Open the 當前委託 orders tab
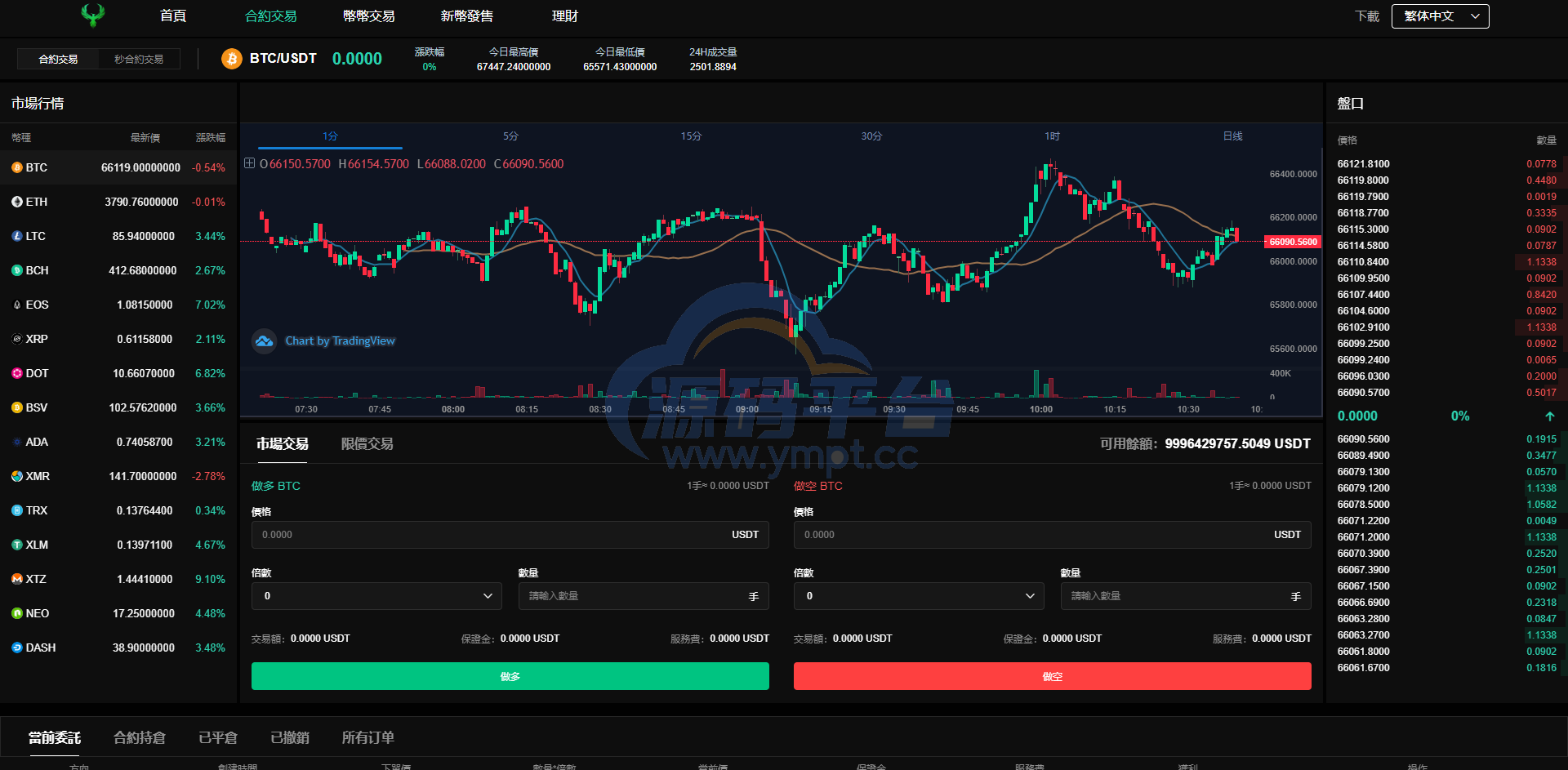 (55, 738)
